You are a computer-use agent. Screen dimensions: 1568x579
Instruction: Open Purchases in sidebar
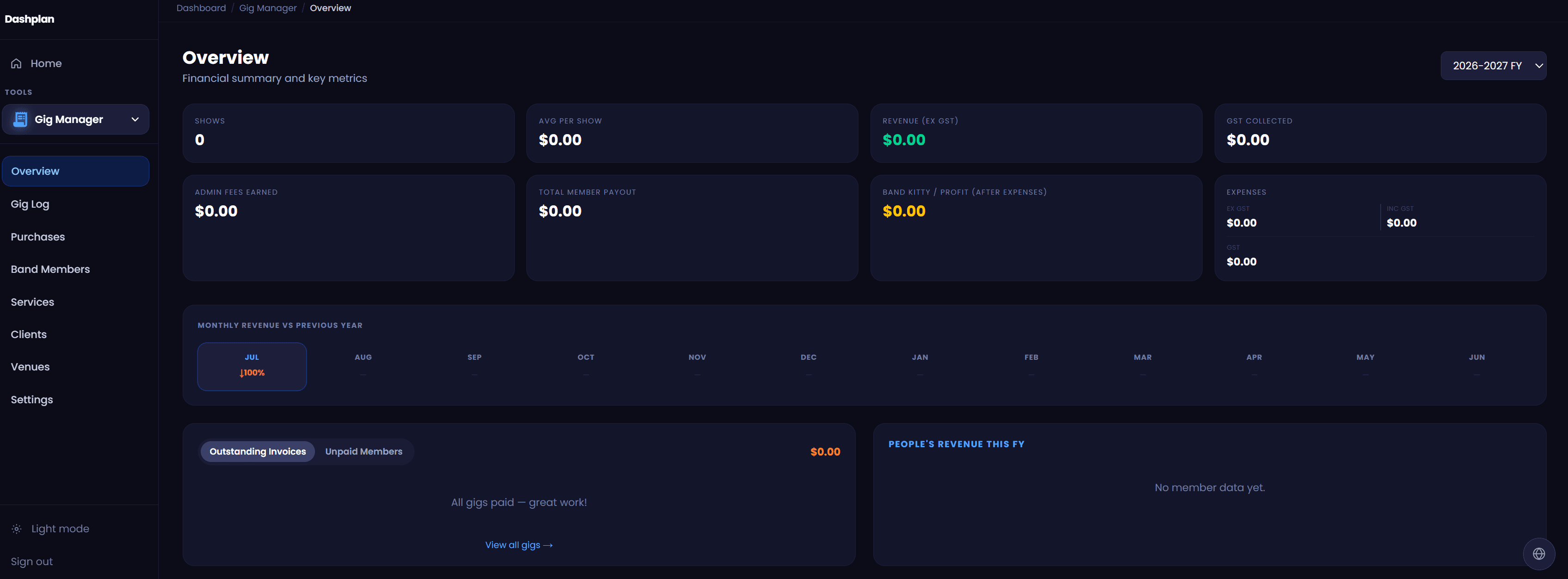coord(38,237)
